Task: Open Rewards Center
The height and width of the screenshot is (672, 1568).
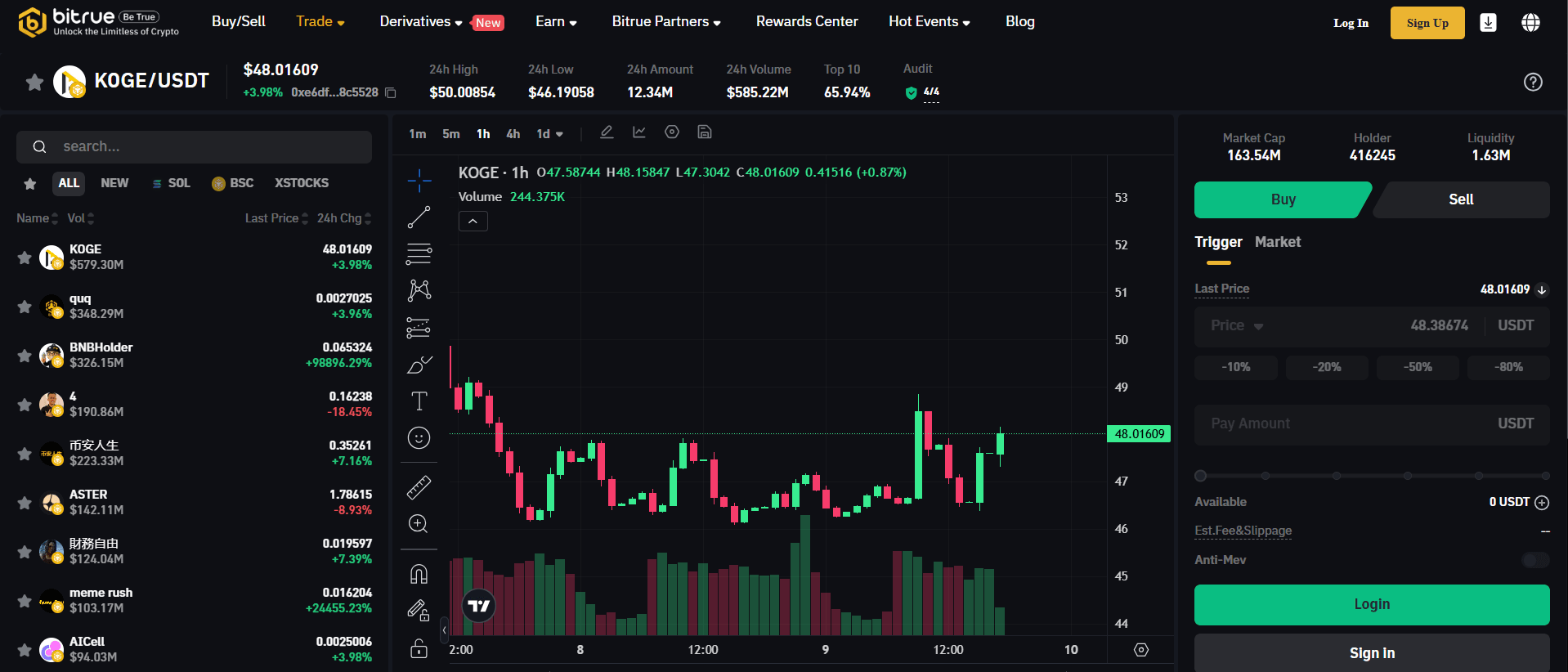Action: pyautogui.click(x=807, y=21)
